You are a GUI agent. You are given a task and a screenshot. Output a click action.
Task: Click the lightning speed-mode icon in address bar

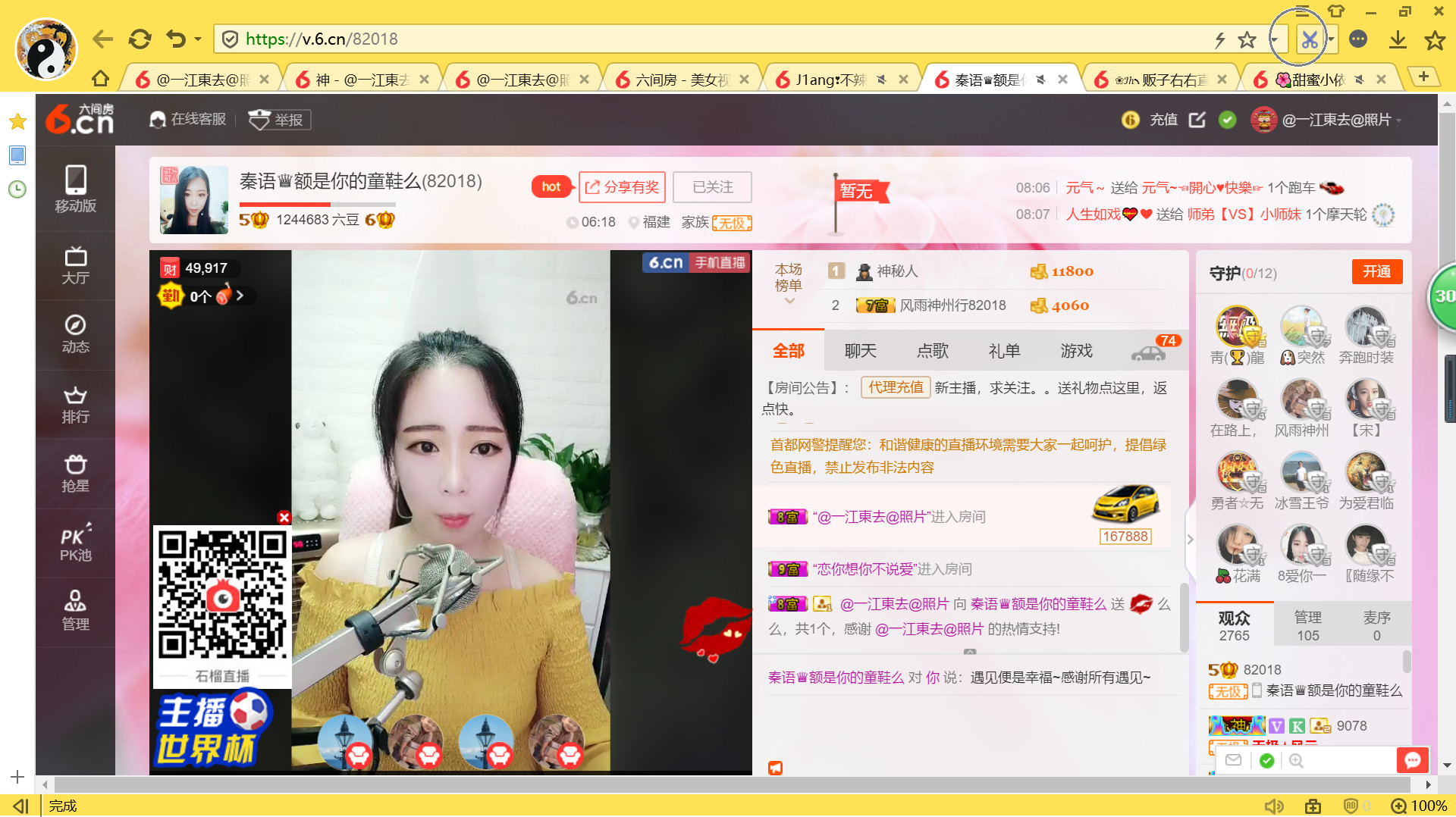pos(1220,39)
